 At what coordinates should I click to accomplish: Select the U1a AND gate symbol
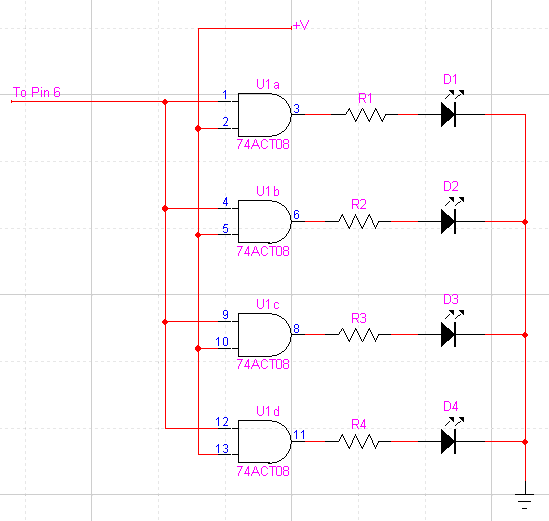[x=264, y=115]
